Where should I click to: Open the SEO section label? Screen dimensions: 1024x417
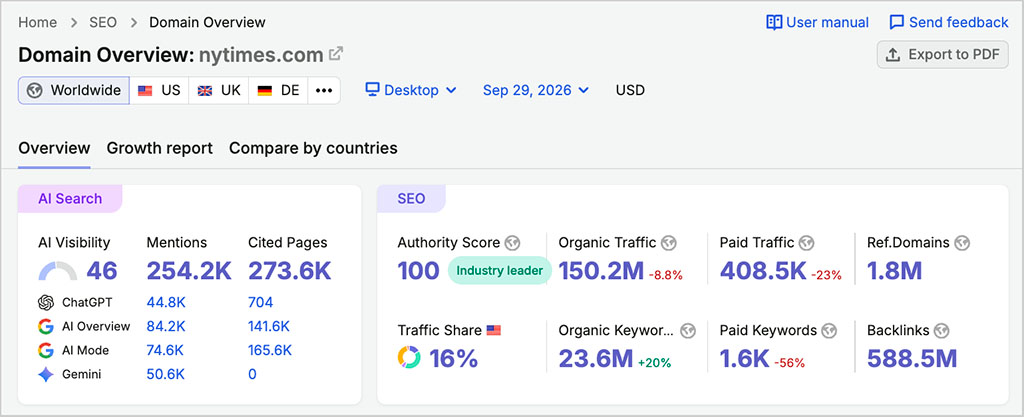pos(411,198)
